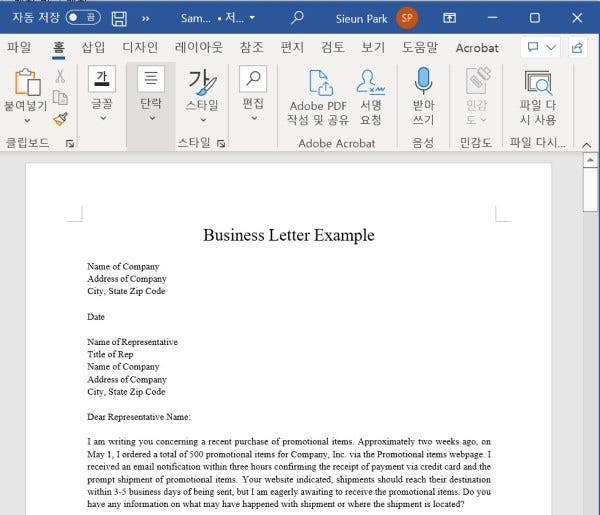Click the Save floppy disk icon
This screenshot has height=515, width=600.
[x=119, y=18]
